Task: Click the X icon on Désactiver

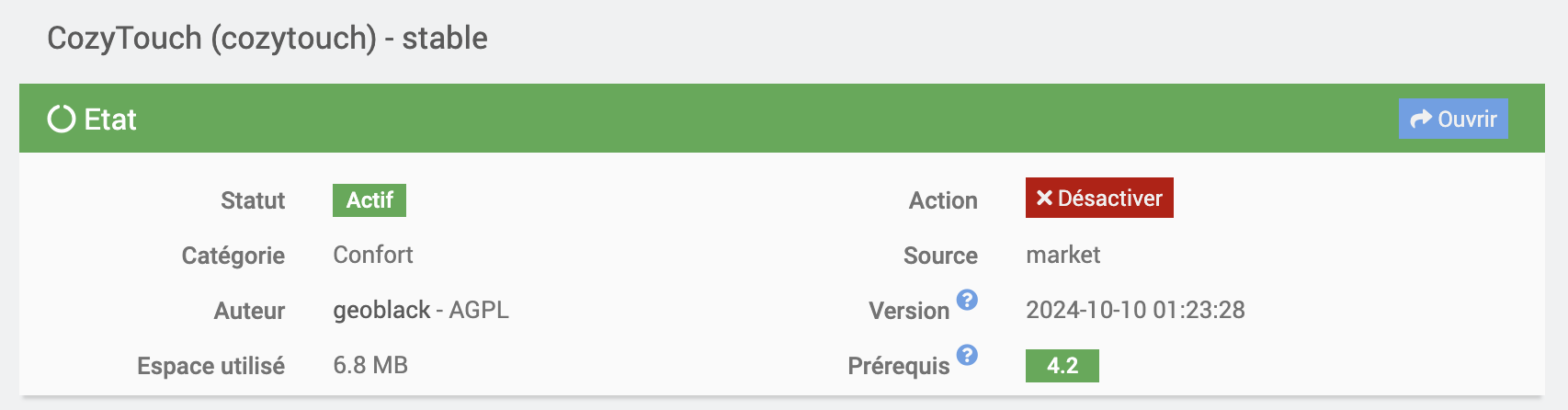Action: pos(1044,199)
